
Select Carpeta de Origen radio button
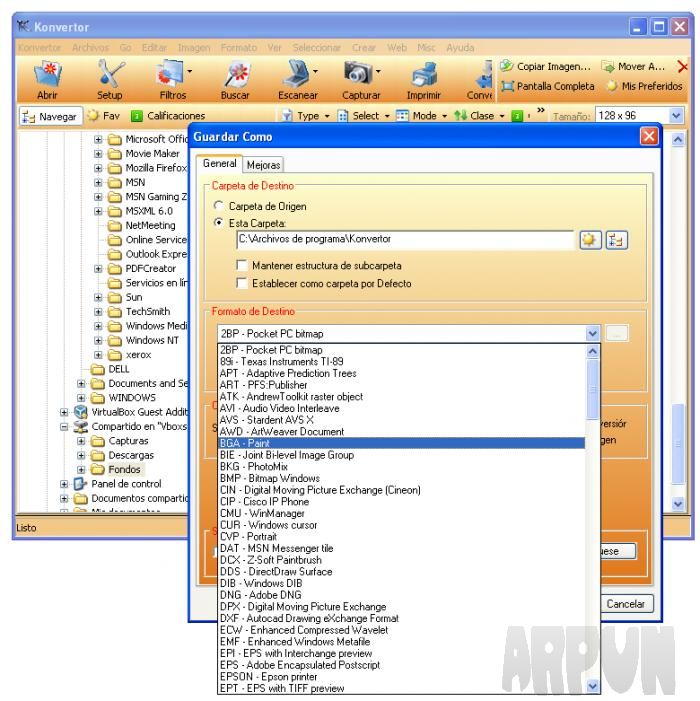click(x=219, y=206)
